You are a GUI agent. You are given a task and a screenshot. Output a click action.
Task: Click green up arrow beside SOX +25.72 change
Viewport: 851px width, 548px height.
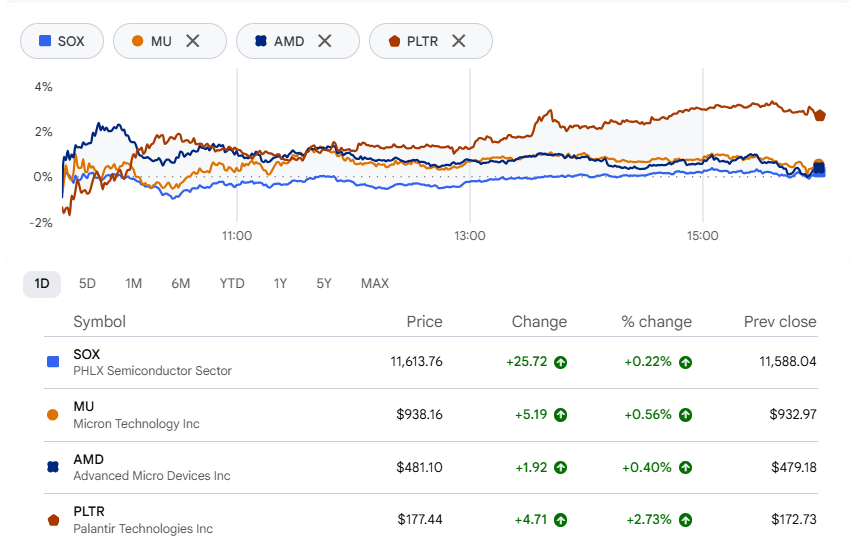click(560, 362)
